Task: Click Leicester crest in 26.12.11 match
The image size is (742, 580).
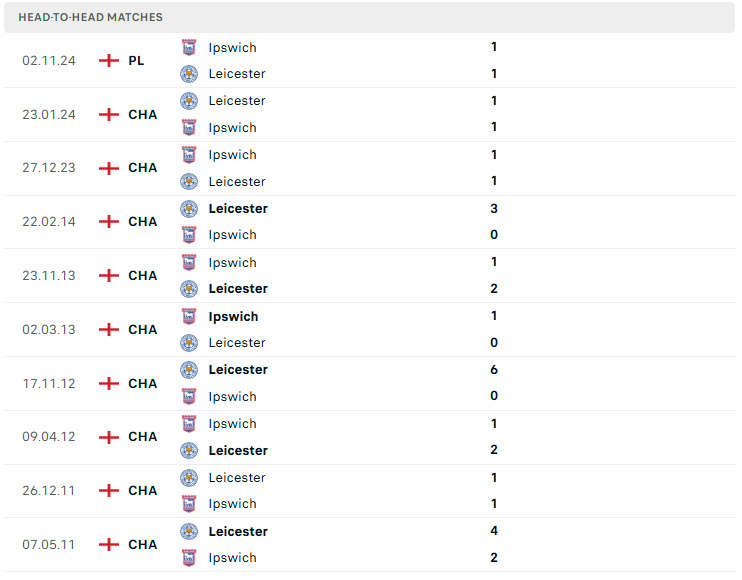Action: coord(189,478)
